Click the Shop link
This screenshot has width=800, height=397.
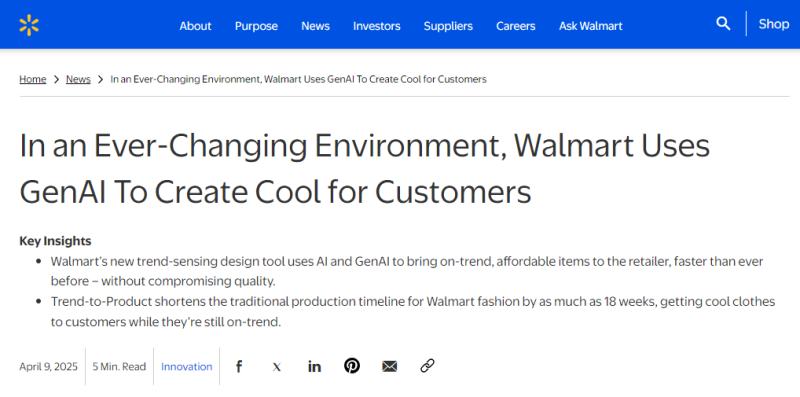[x=773, y=24]
